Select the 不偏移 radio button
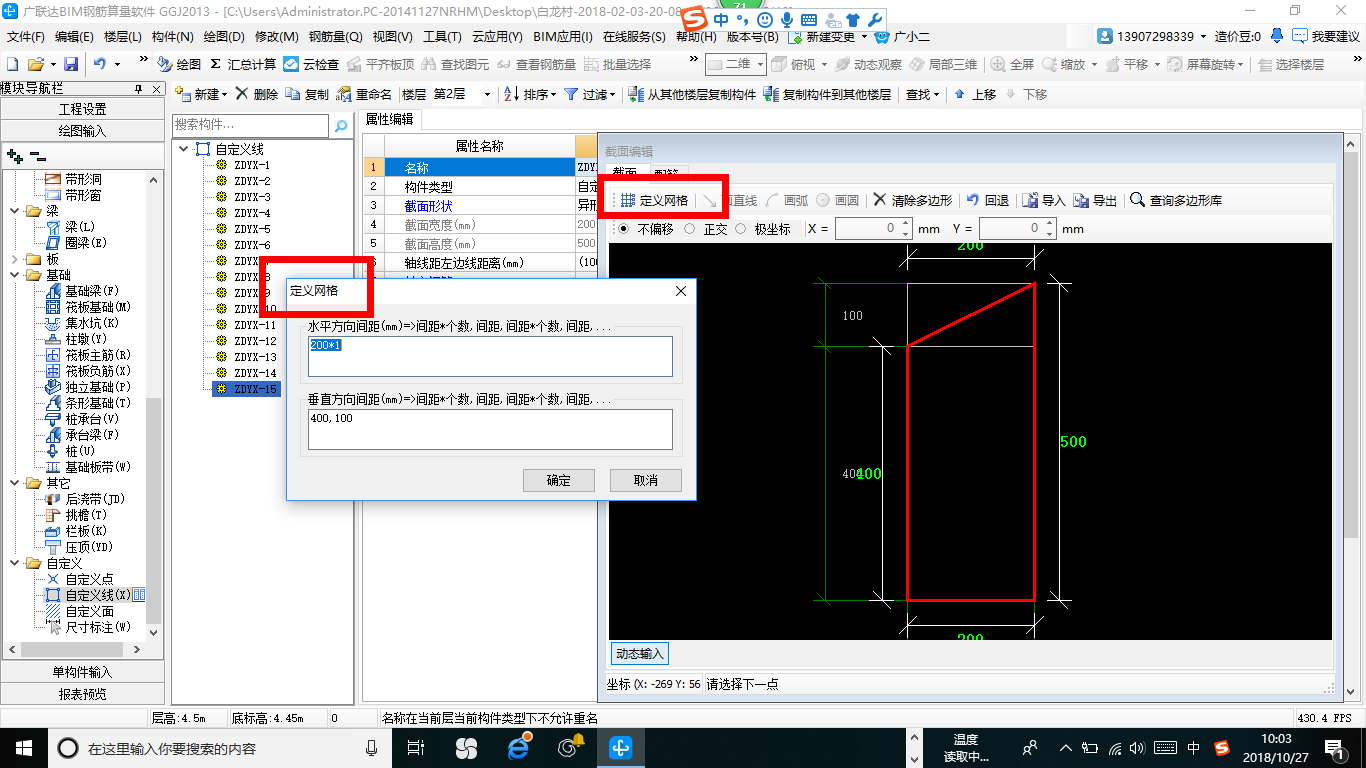This screenshot has height=768, width=1366. 624,229
